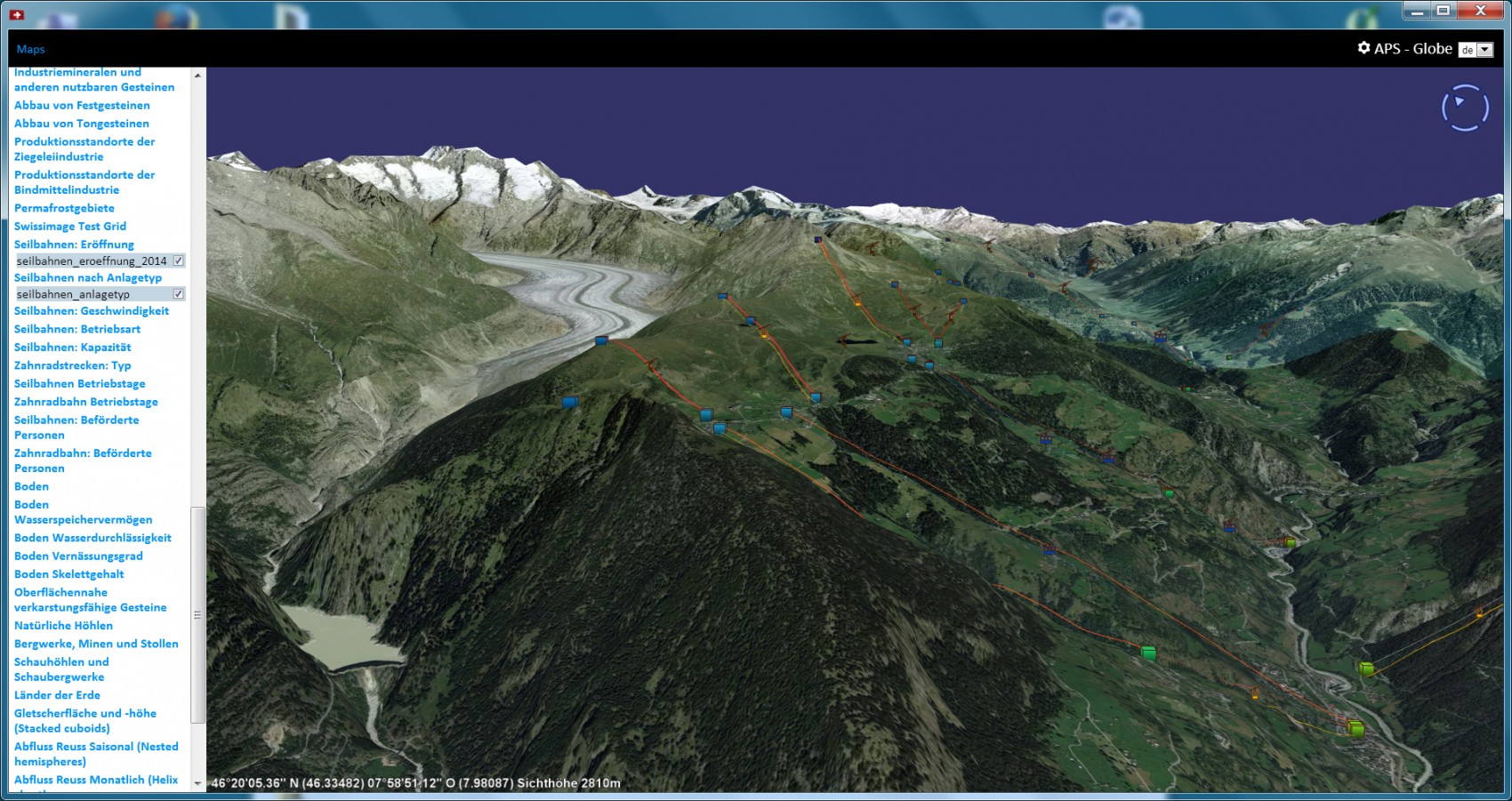Click the layer list scrollbar down arrow
The image size is (1512, 801).
197,784
